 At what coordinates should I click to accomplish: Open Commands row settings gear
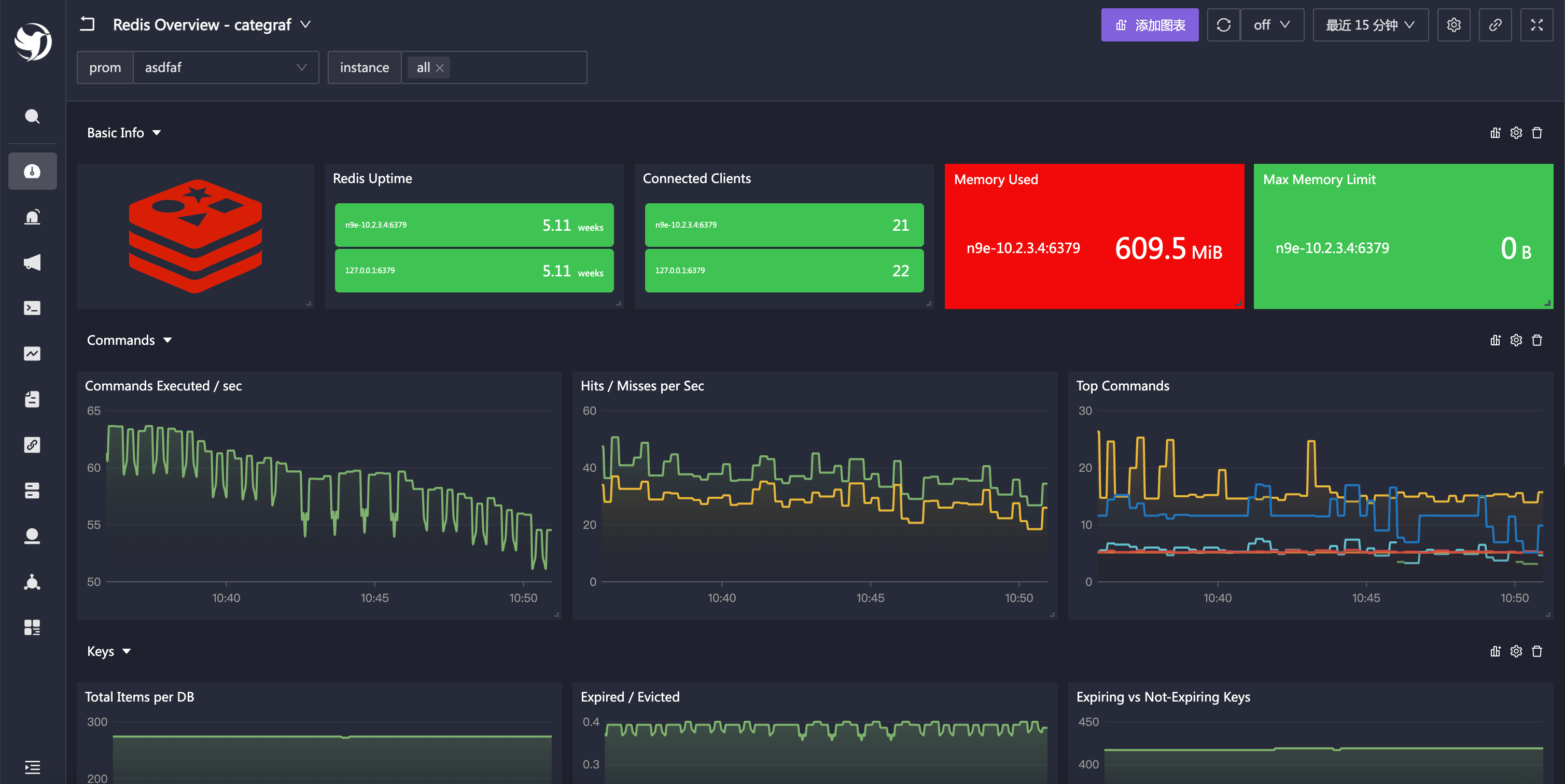pos(1516,340)
